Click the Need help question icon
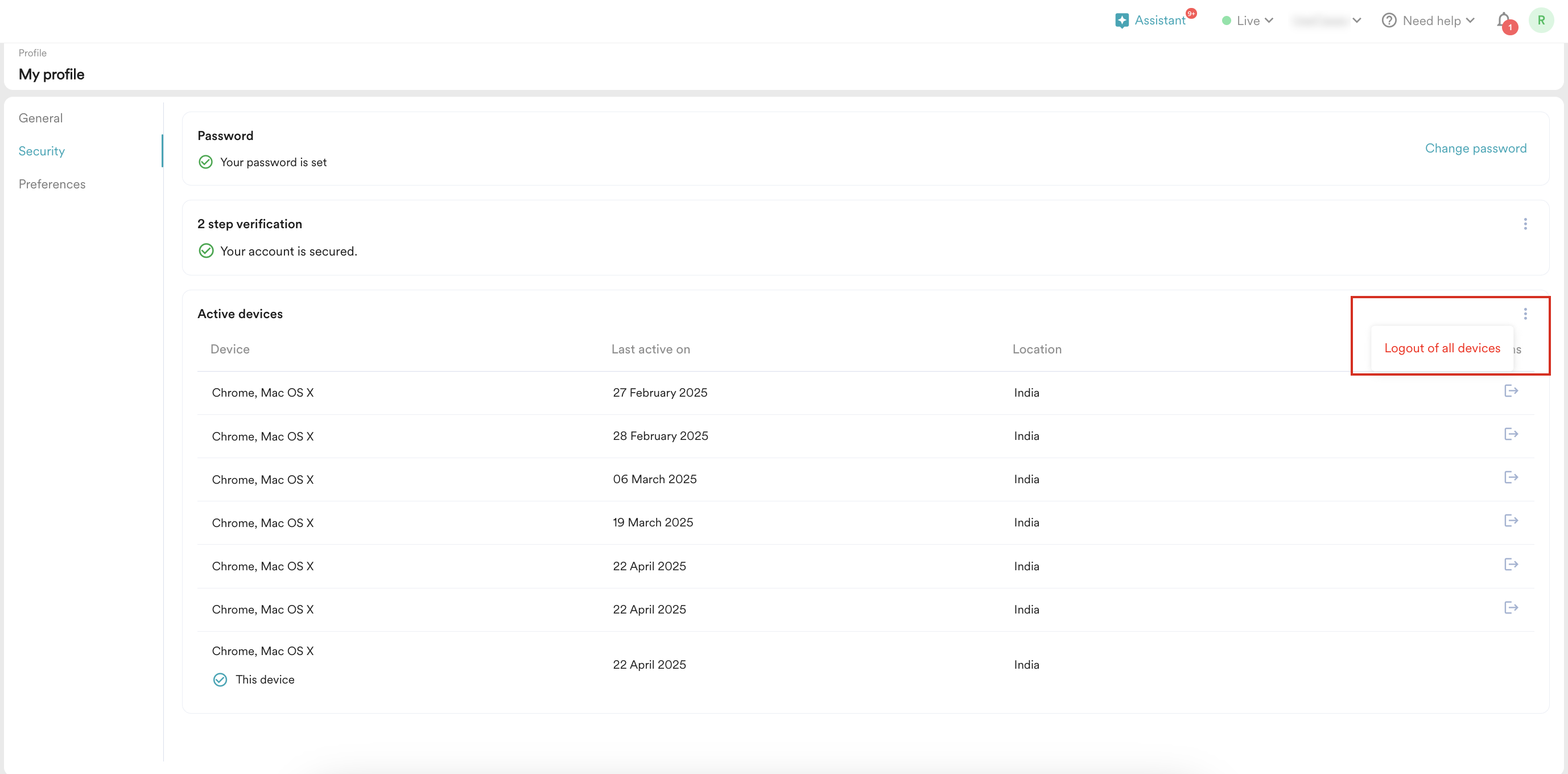Viewport: 1568px width, 774px height. coord(1388,20)
